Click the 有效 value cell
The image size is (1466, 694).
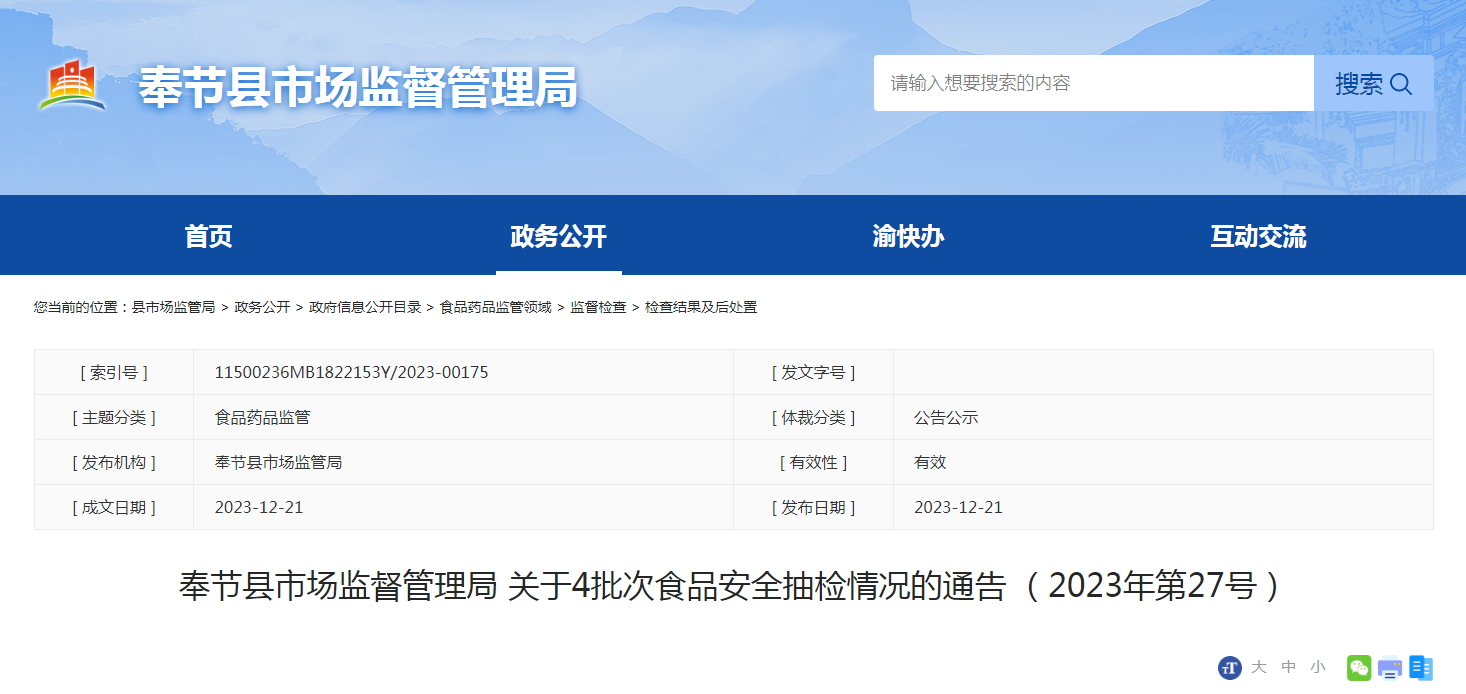point(1163,462)
